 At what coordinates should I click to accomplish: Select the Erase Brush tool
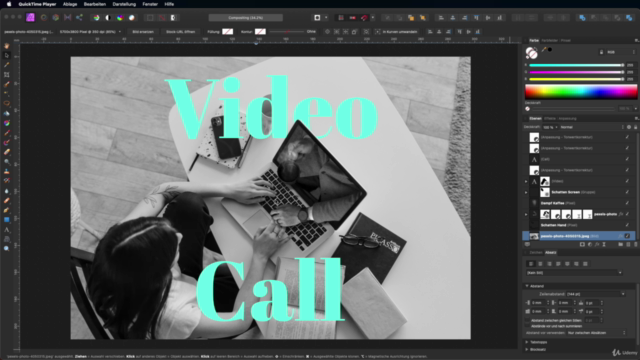click(7, 152)
